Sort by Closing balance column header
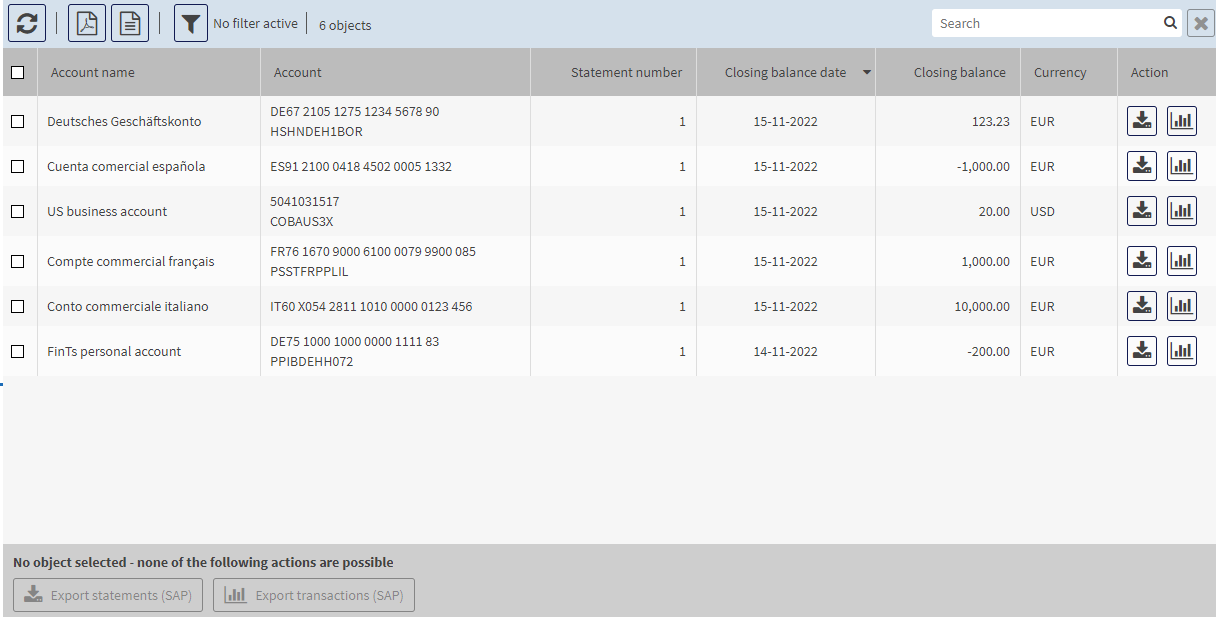The height and width of the screenshot is (617, 1216). pyautogui.click(x=959, y=72)
